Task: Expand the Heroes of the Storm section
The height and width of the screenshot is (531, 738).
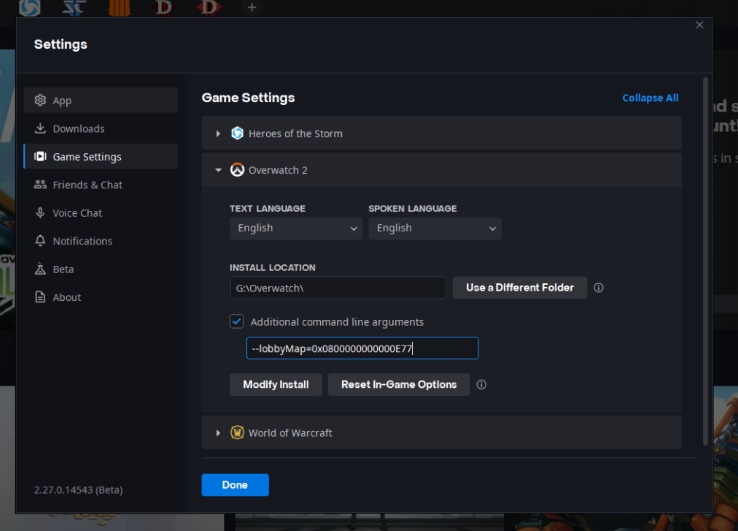Action: tap(218, 133)
